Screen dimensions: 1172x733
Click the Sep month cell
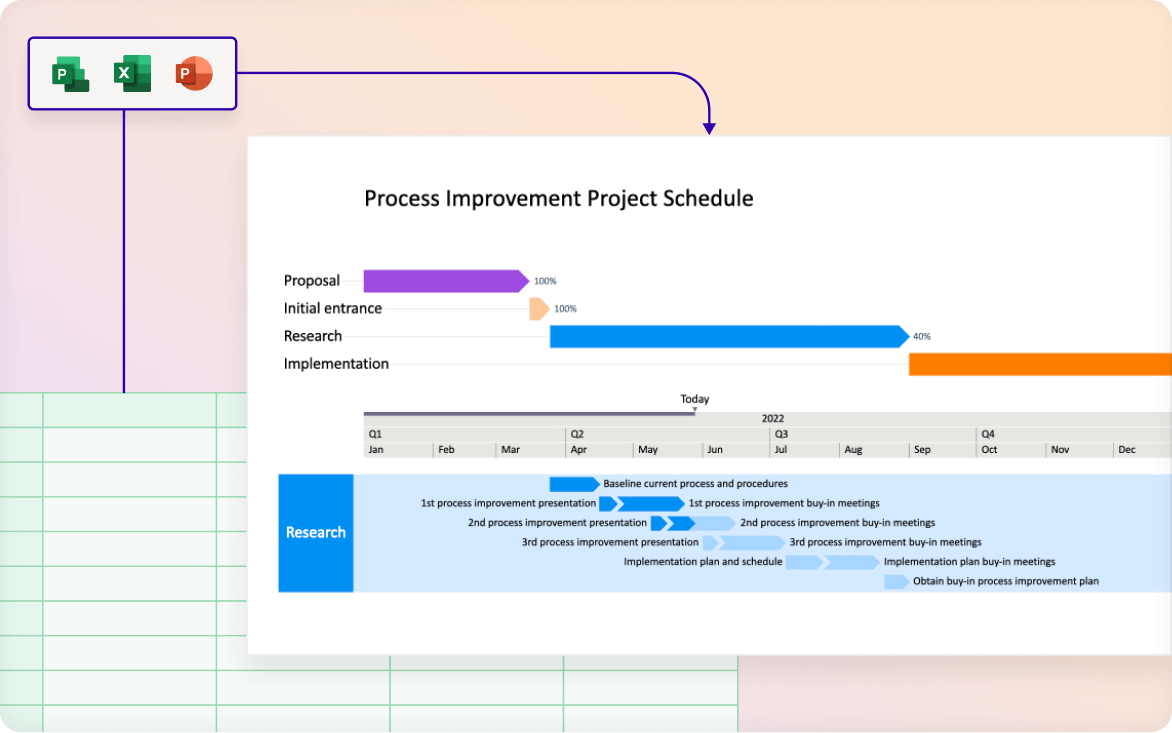click(943, 450)
